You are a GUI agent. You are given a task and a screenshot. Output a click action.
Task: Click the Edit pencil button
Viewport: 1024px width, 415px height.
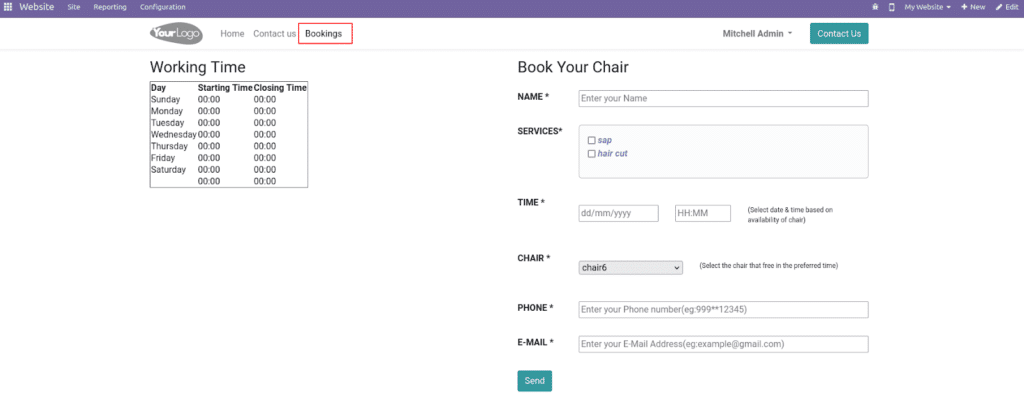(x=1006, y=7)
